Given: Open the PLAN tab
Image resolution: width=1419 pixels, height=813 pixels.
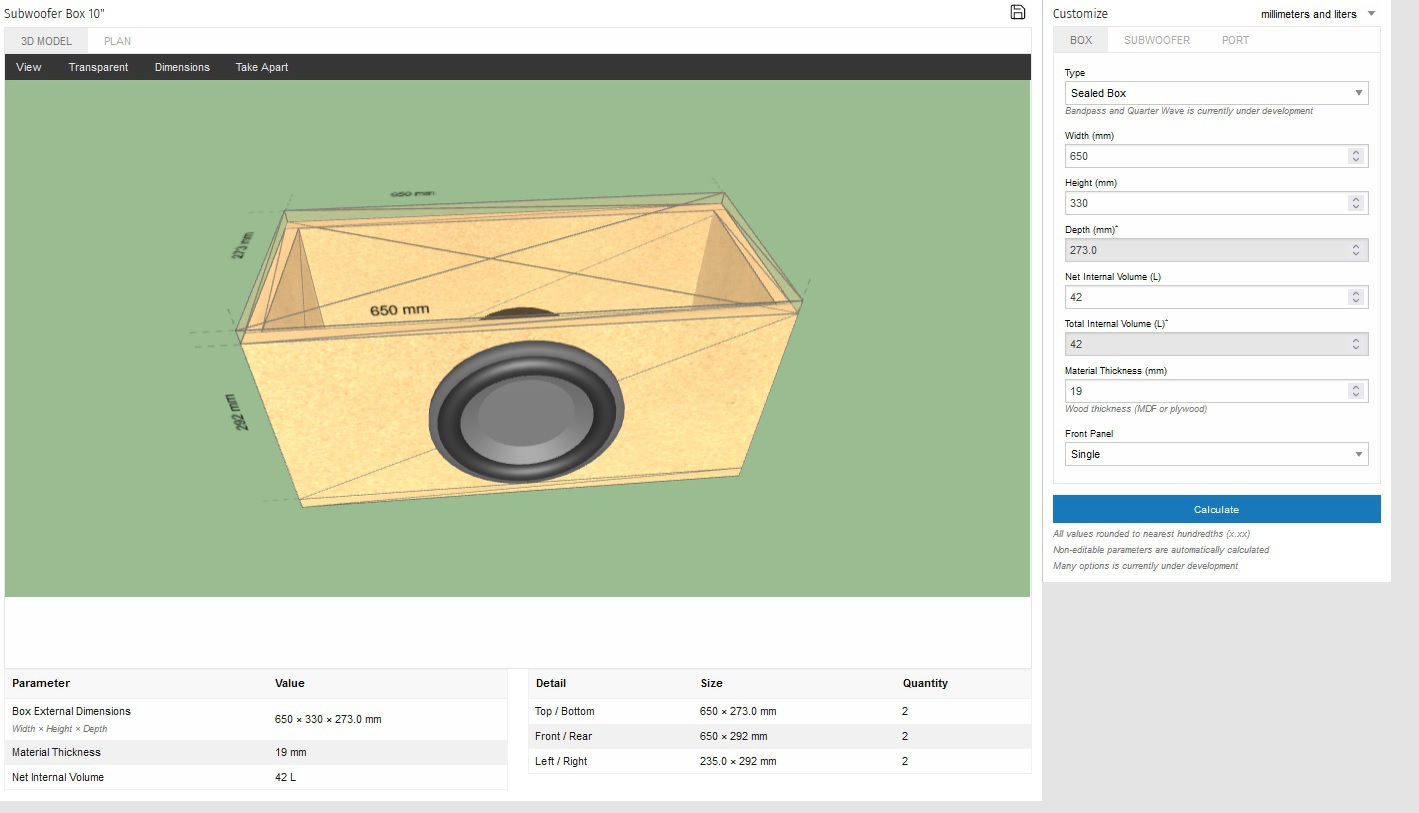Looking at the screenshot, I should coord(117,41).
